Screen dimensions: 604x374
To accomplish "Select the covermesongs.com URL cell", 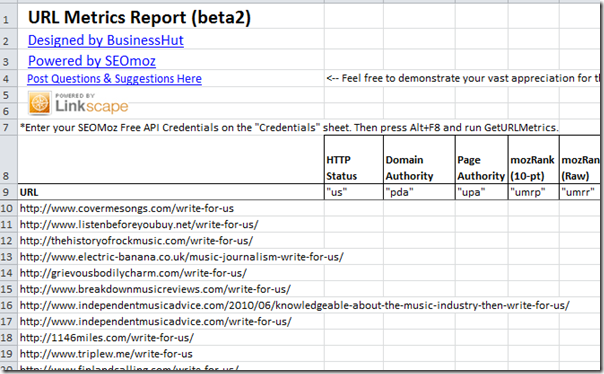I will (x=171, y=208).
